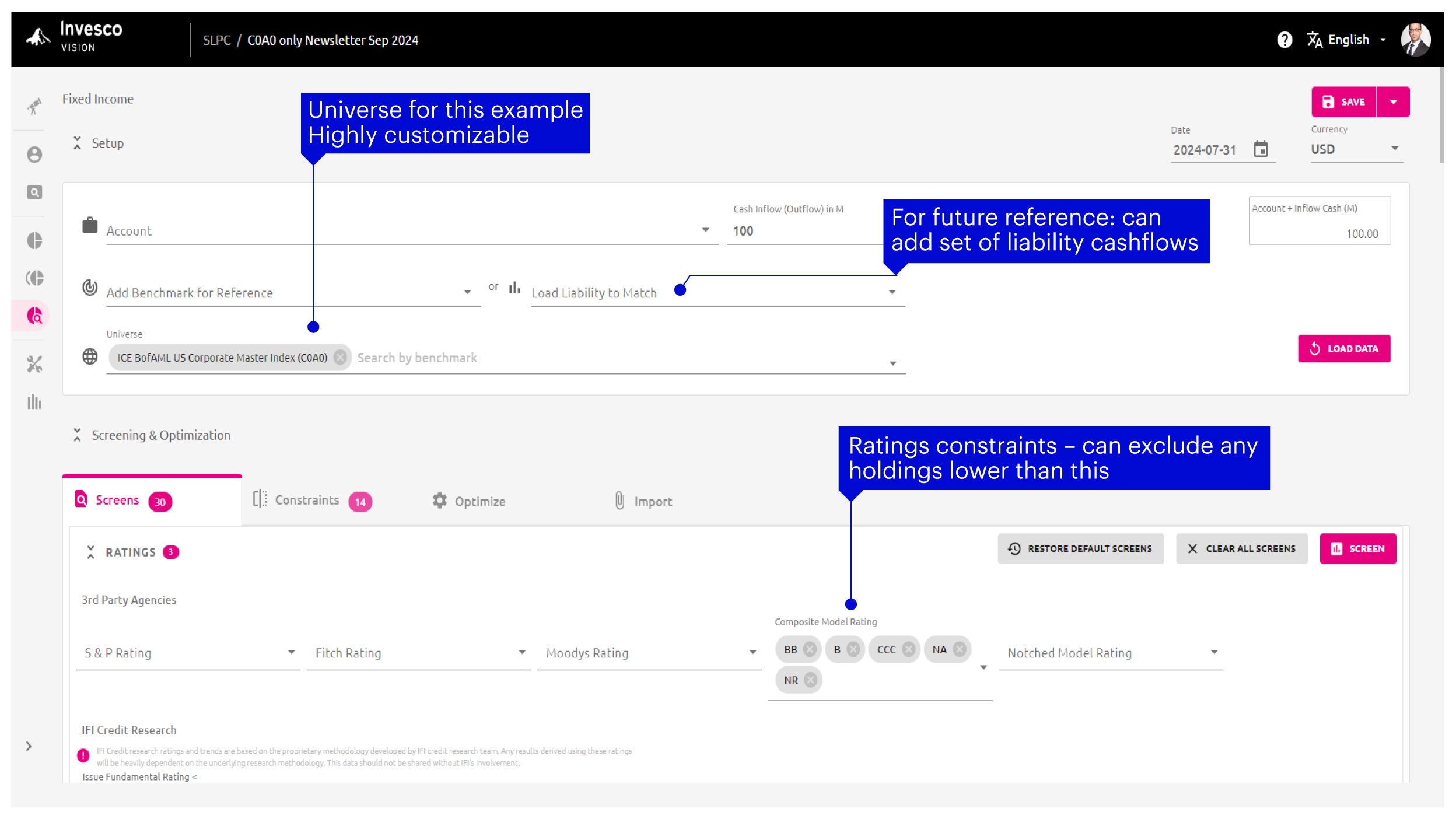The width and height of the screenshot is (1456, 819).
Task: Collapse the Setup section
Action: coord(77,143)
